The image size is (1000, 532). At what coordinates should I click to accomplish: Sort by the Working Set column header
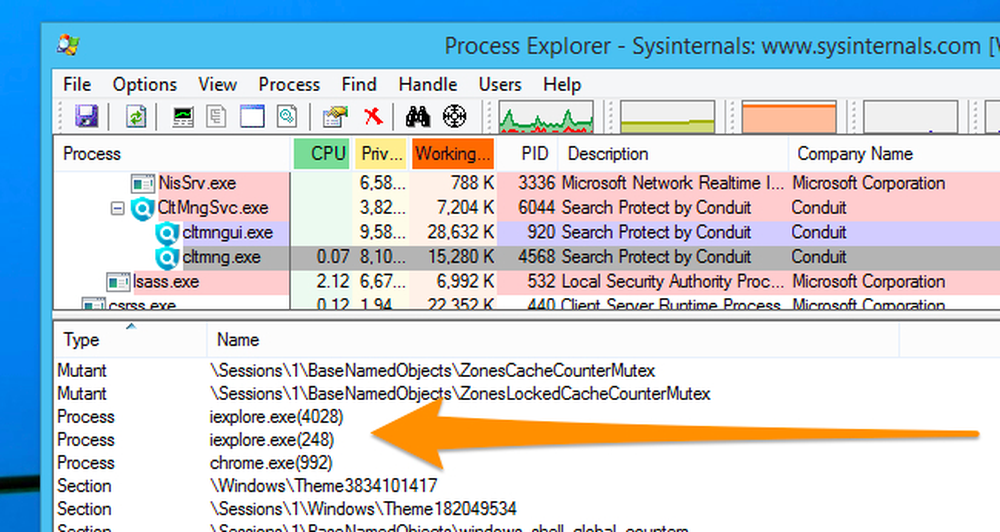(x=453, y=154)
